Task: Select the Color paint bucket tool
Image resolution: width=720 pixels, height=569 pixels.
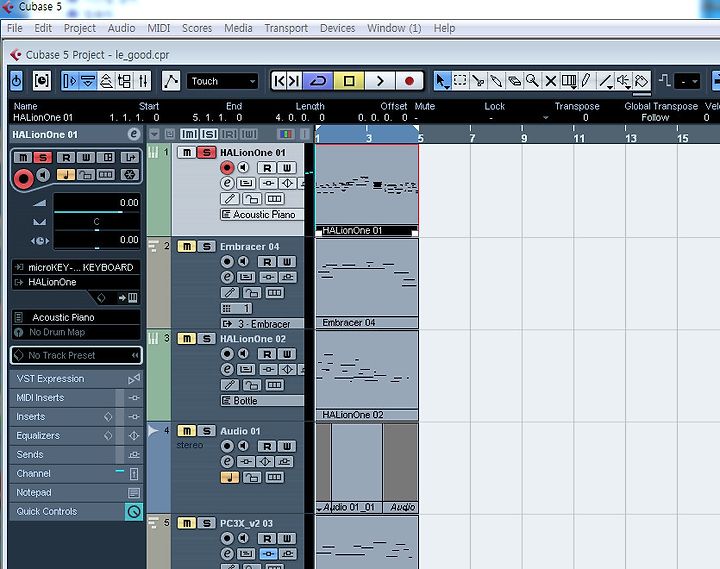Action: 641,81
